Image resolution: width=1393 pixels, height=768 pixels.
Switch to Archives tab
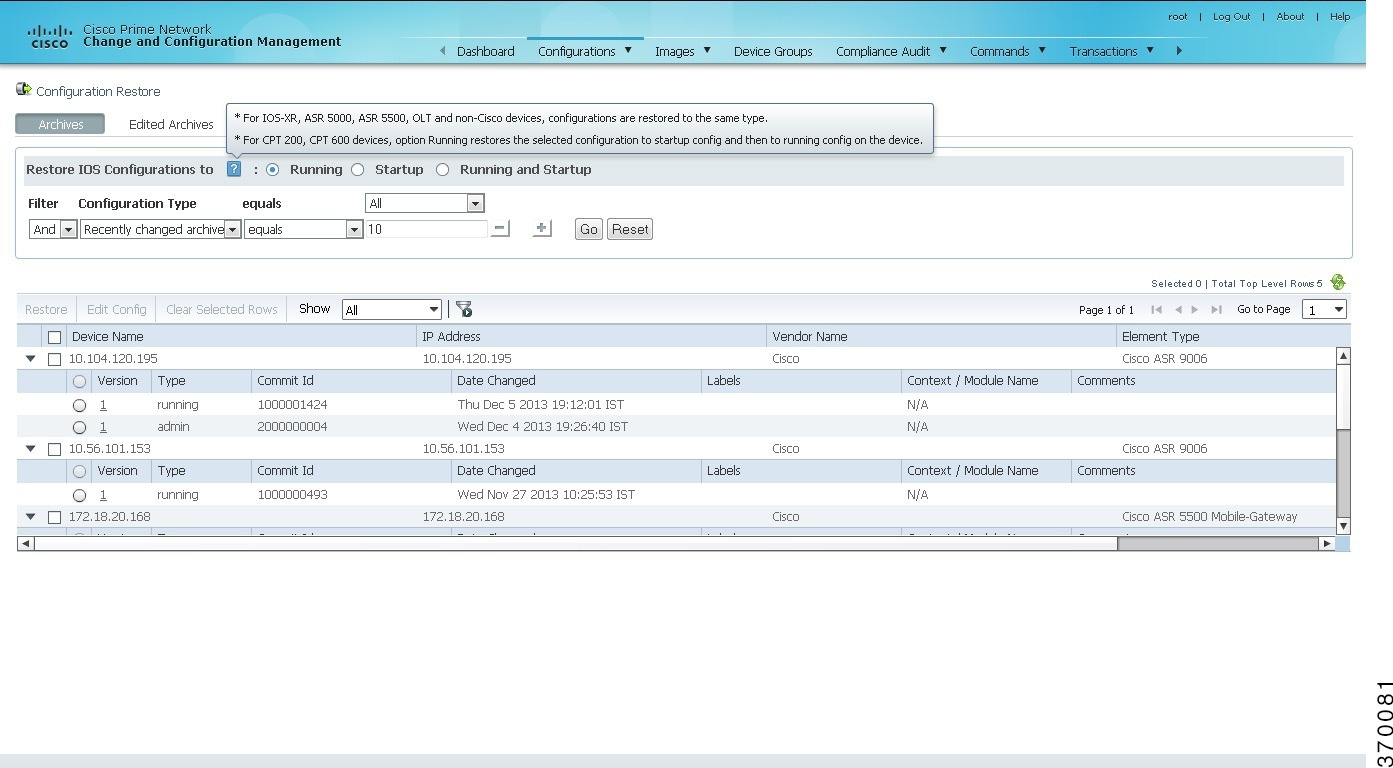61,124
